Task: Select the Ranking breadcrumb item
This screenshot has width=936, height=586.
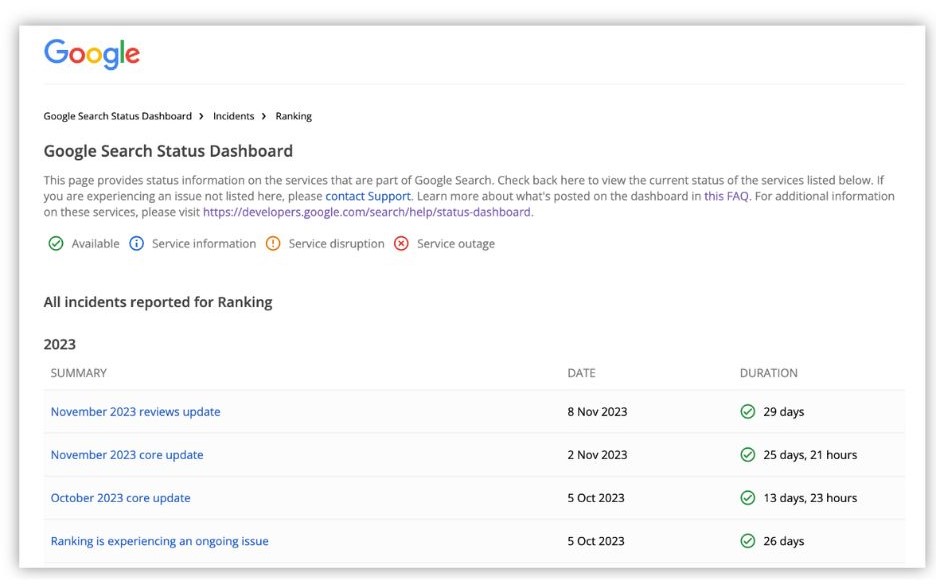Action: coord(294,116)
